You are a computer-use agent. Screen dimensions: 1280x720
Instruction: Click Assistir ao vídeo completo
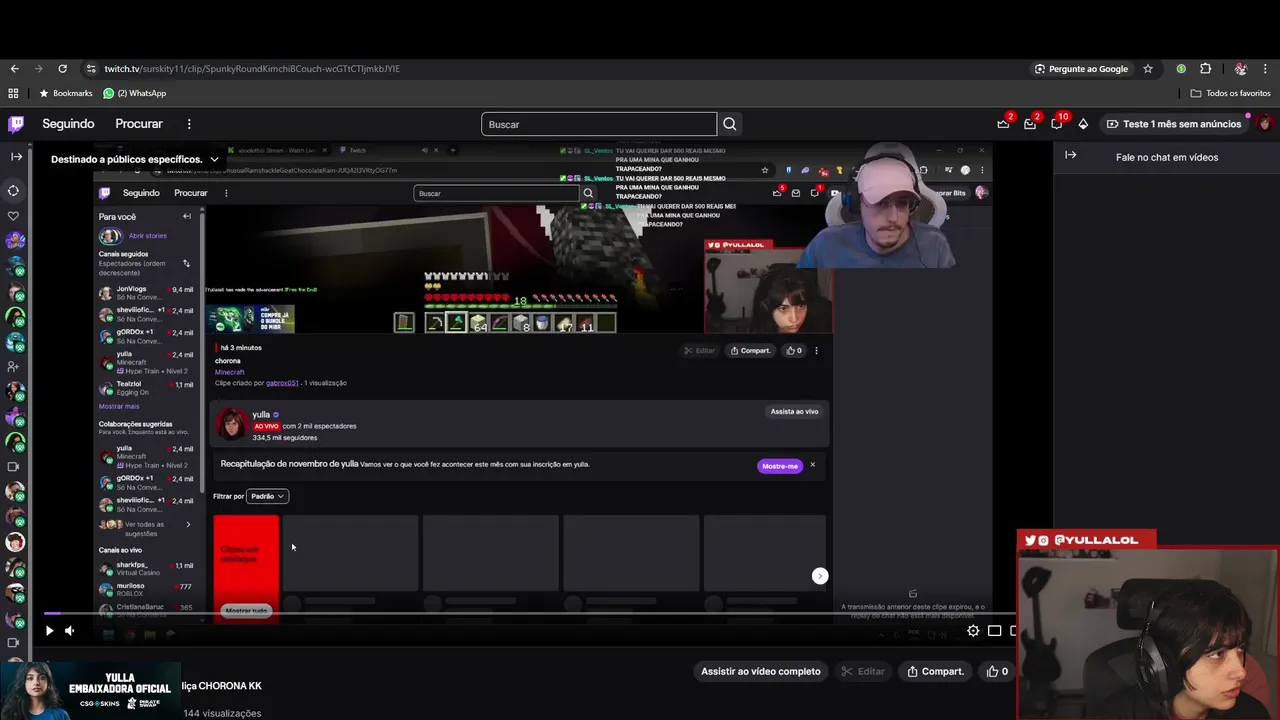click(x=761, y=671)
